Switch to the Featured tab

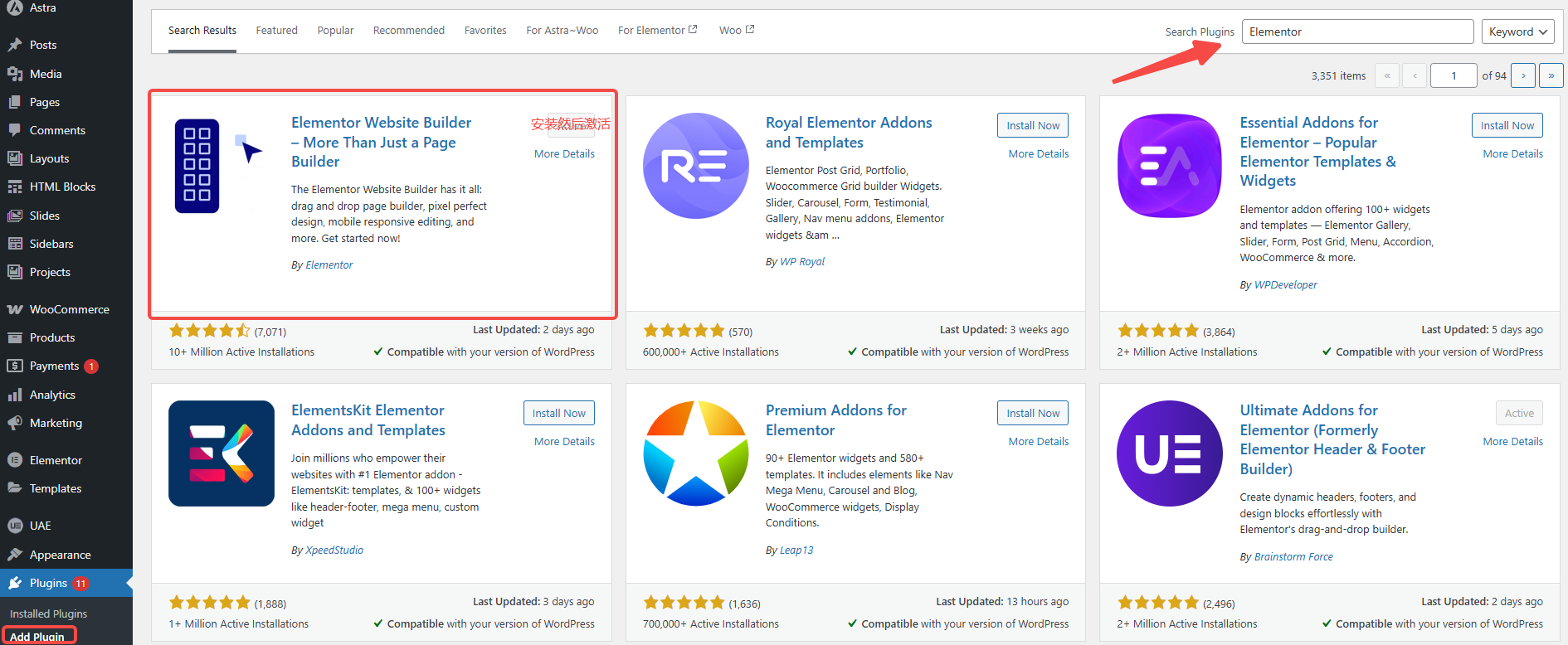pyautogui.click(x=276, y=31)
